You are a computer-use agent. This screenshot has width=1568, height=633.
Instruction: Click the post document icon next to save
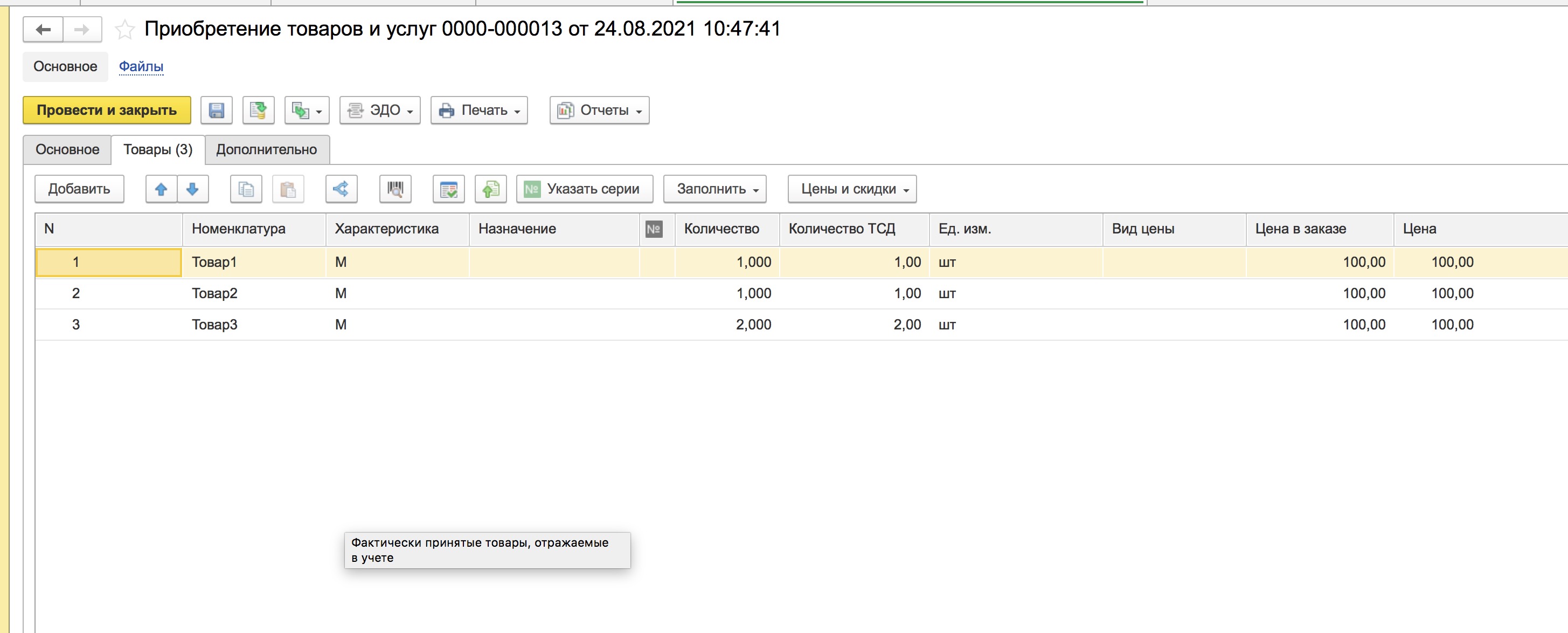tap(258, 111)
